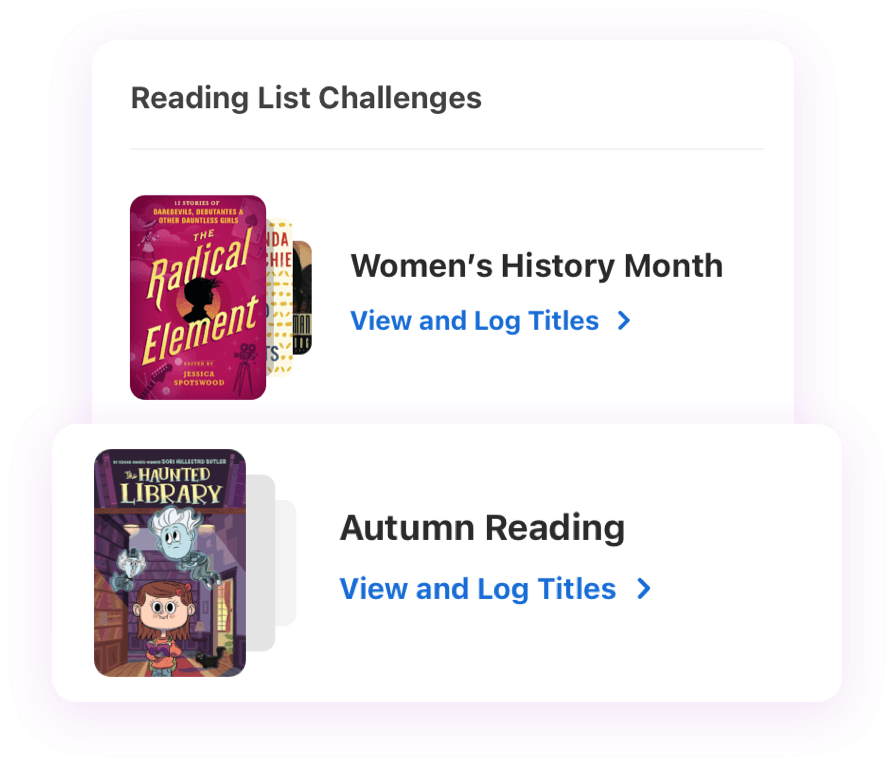Open the Autumn Reading challenge title

483,527
